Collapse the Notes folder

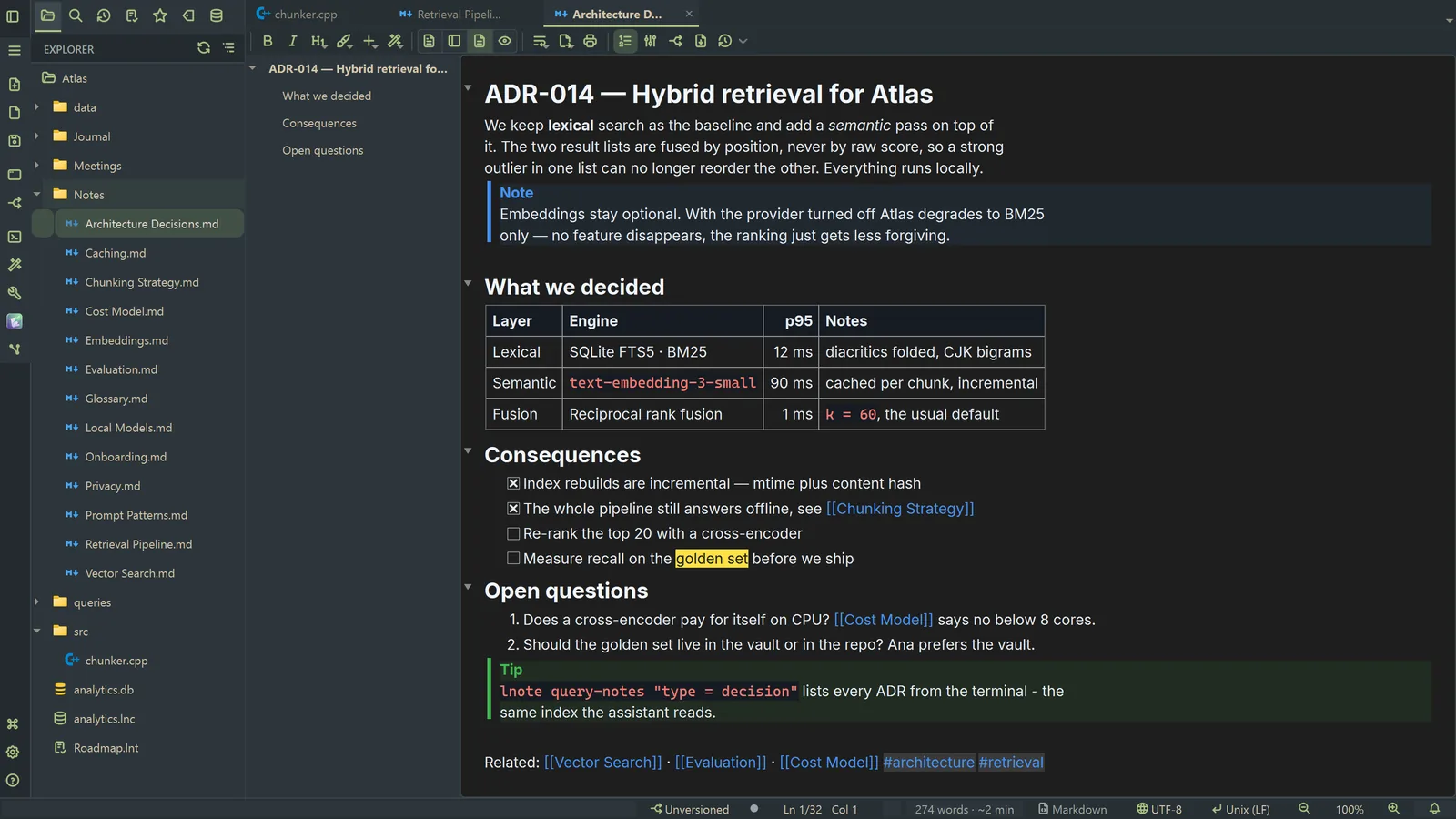coord(36,195)
